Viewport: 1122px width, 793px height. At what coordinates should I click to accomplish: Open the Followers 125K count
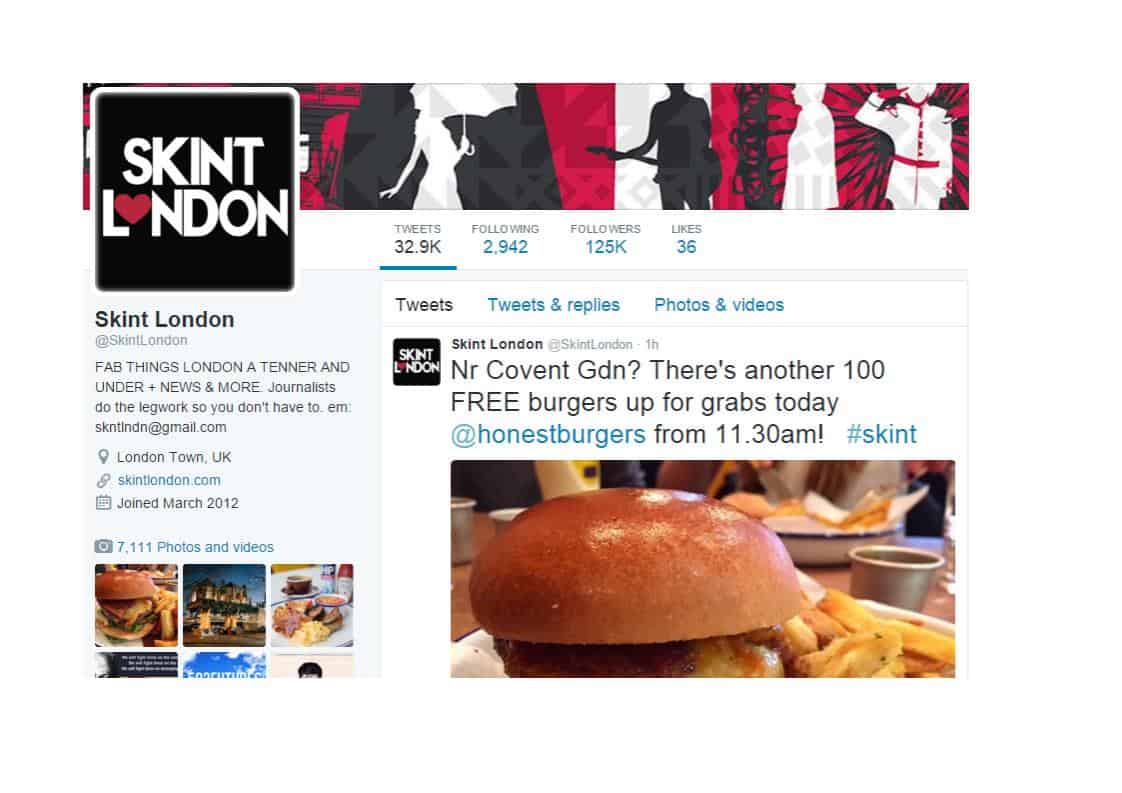click(x=605, y=240)
